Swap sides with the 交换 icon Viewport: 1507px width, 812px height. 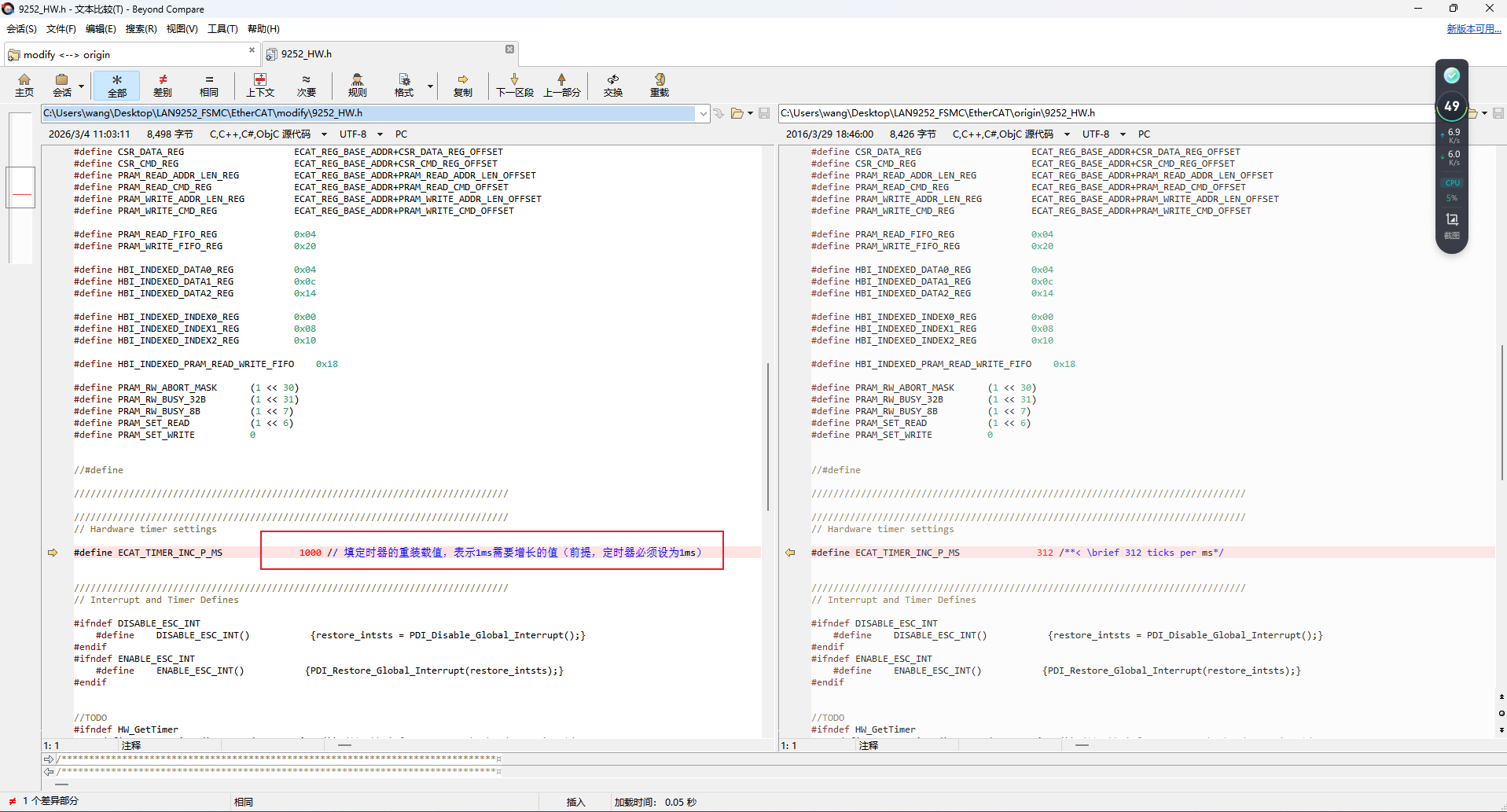(613, 85)
